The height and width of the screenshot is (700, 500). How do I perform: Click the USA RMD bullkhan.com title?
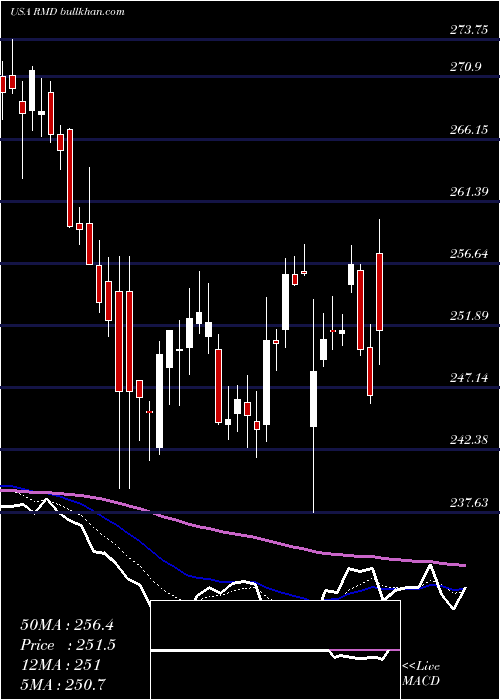pyautogui.click(x=67, y=12)
